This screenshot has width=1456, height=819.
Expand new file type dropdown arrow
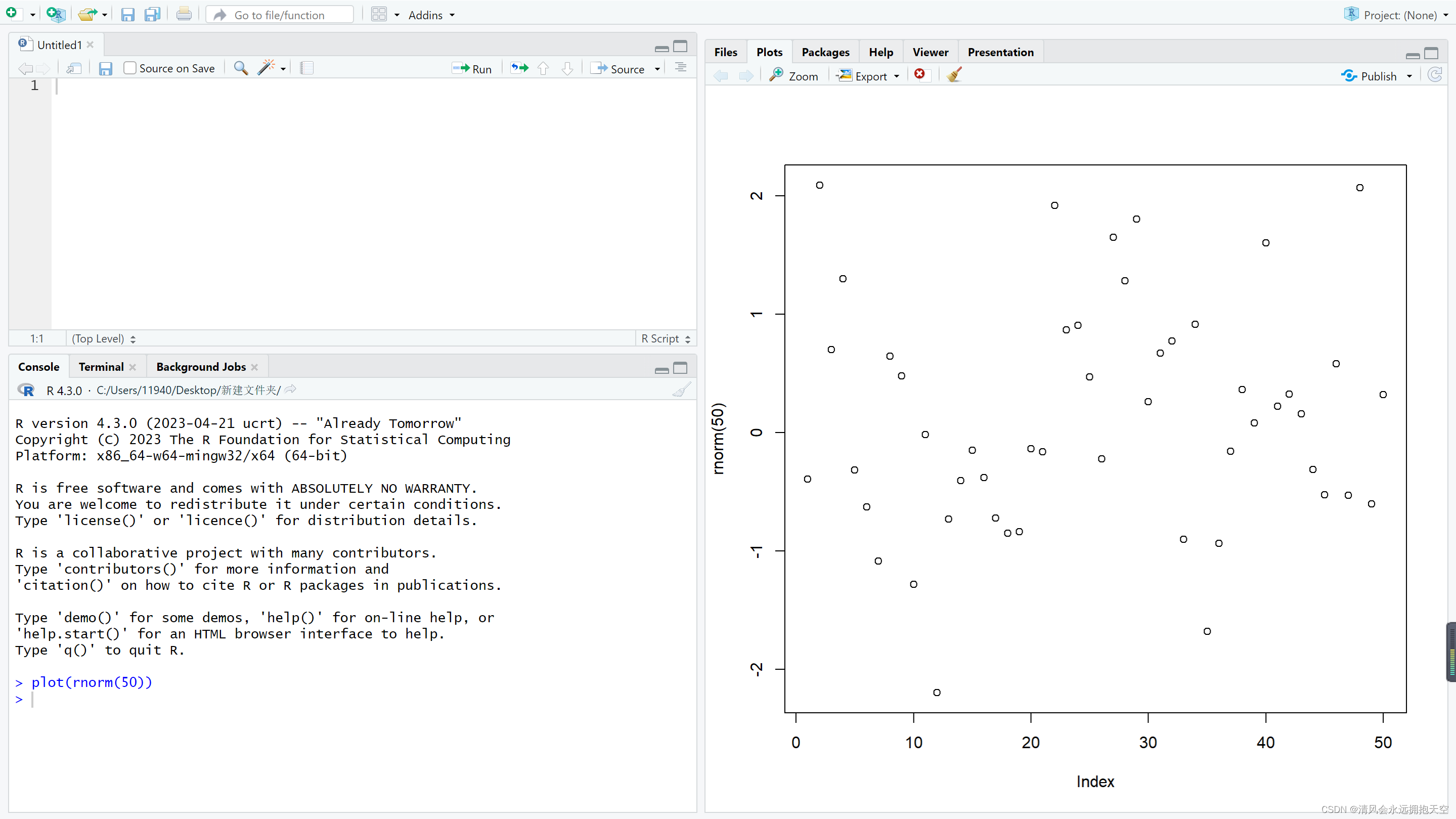(32, 15)
